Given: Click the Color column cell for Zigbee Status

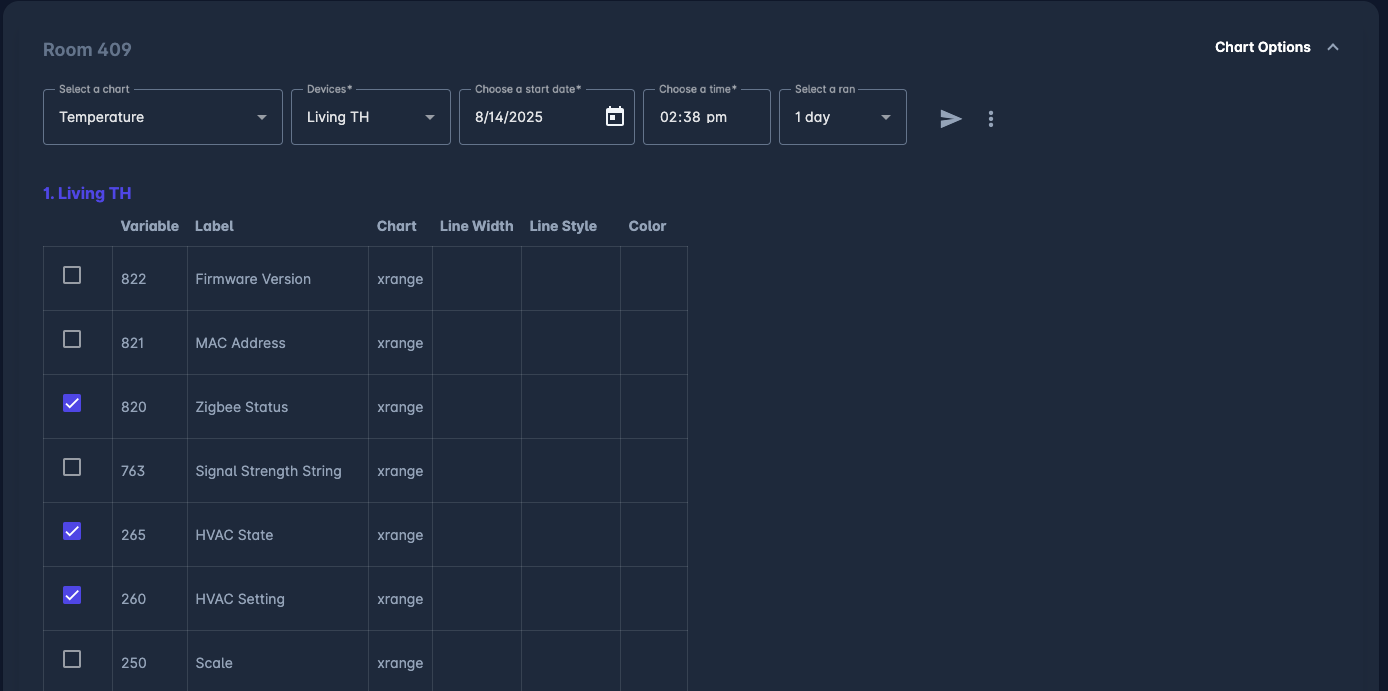Looking at the screenshot, I should (653, 407).
